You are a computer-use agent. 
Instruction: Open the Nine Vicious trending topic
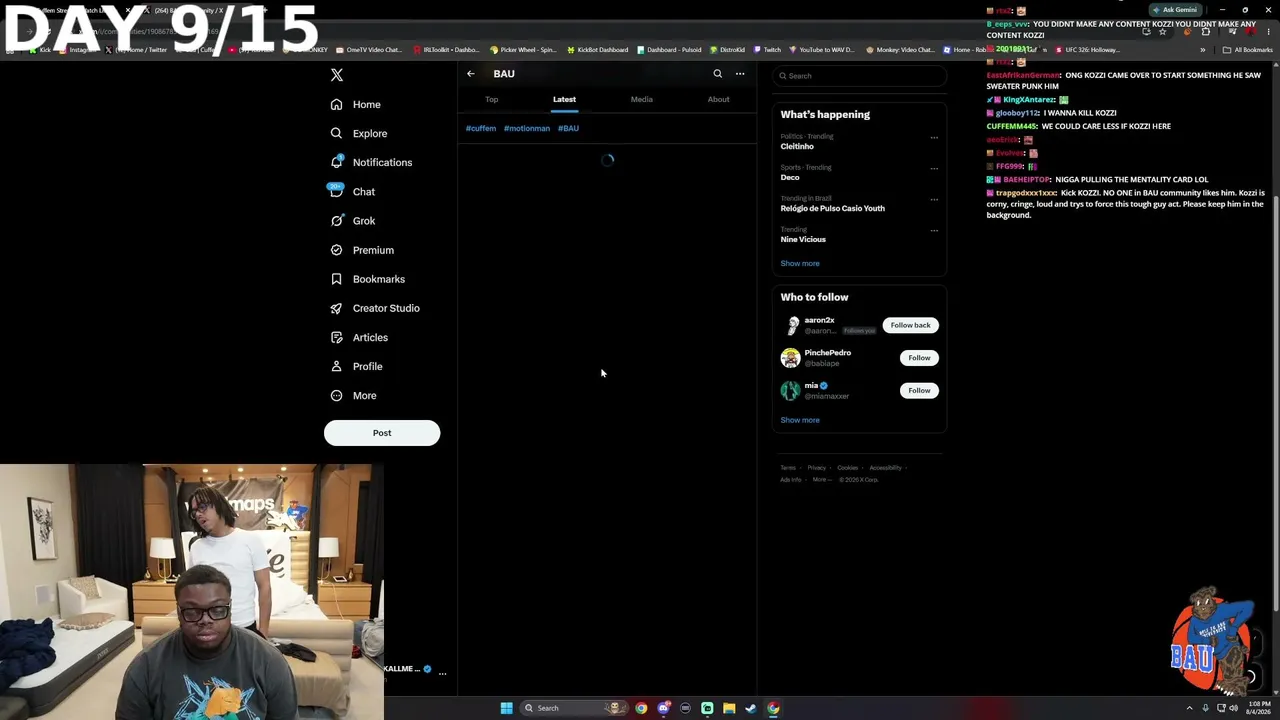803,239
